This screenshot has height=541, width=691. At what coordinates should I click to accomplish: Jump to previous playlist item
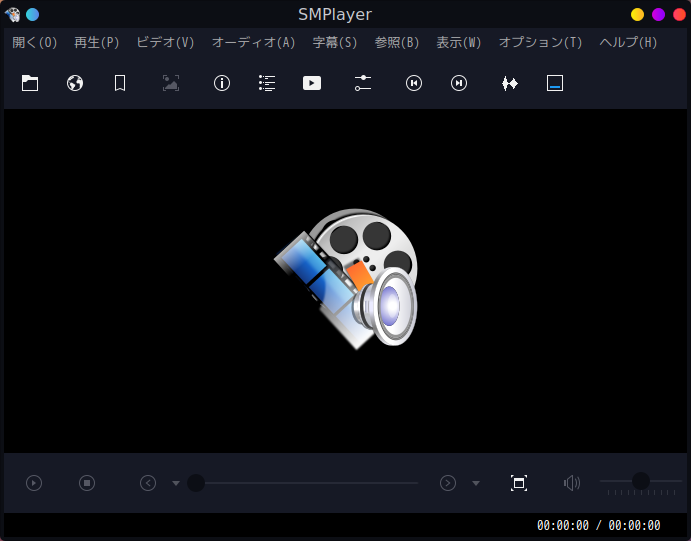pos(414,83)
